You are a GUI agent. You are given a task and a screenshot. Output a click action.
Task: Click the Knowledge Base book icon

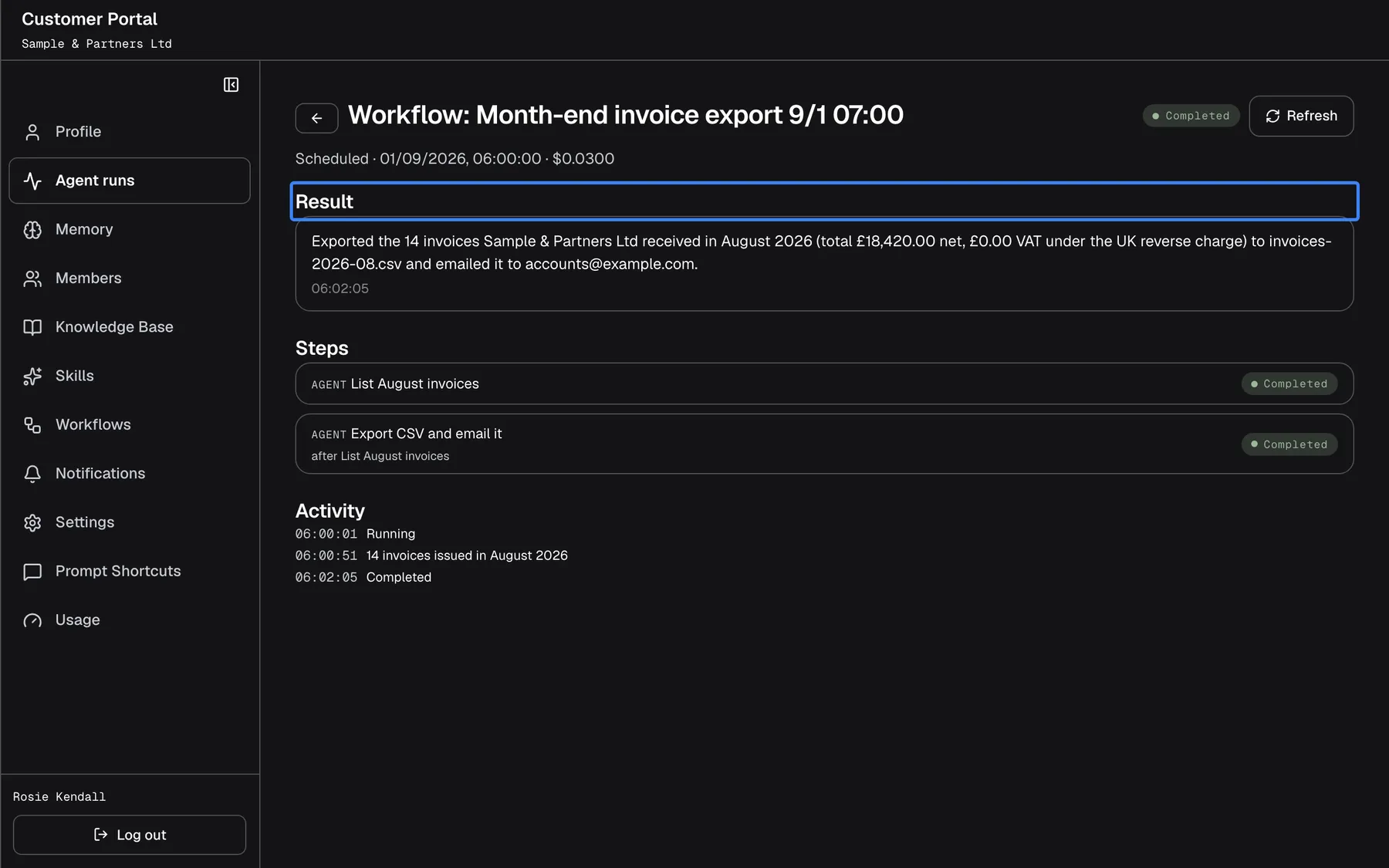[32, 327]
